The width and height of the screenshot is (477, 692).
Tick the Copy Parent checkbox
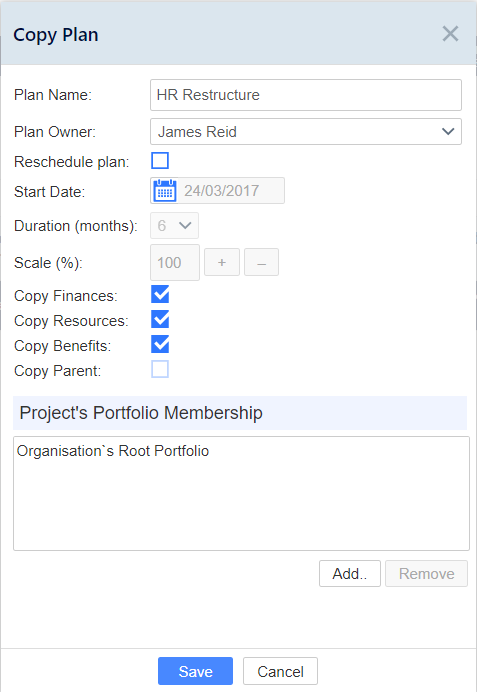160,369
